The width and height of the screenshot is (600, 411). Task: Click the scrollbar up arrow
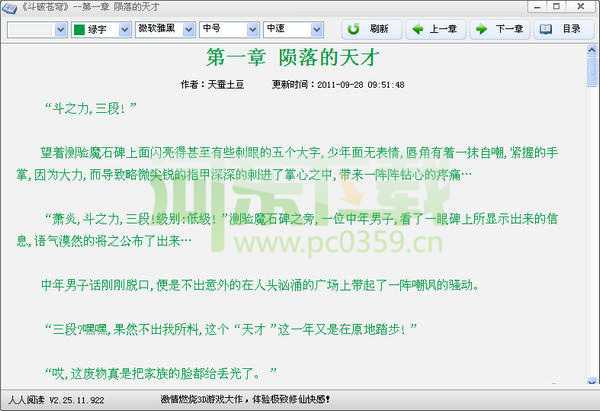(x=592, y=50)
